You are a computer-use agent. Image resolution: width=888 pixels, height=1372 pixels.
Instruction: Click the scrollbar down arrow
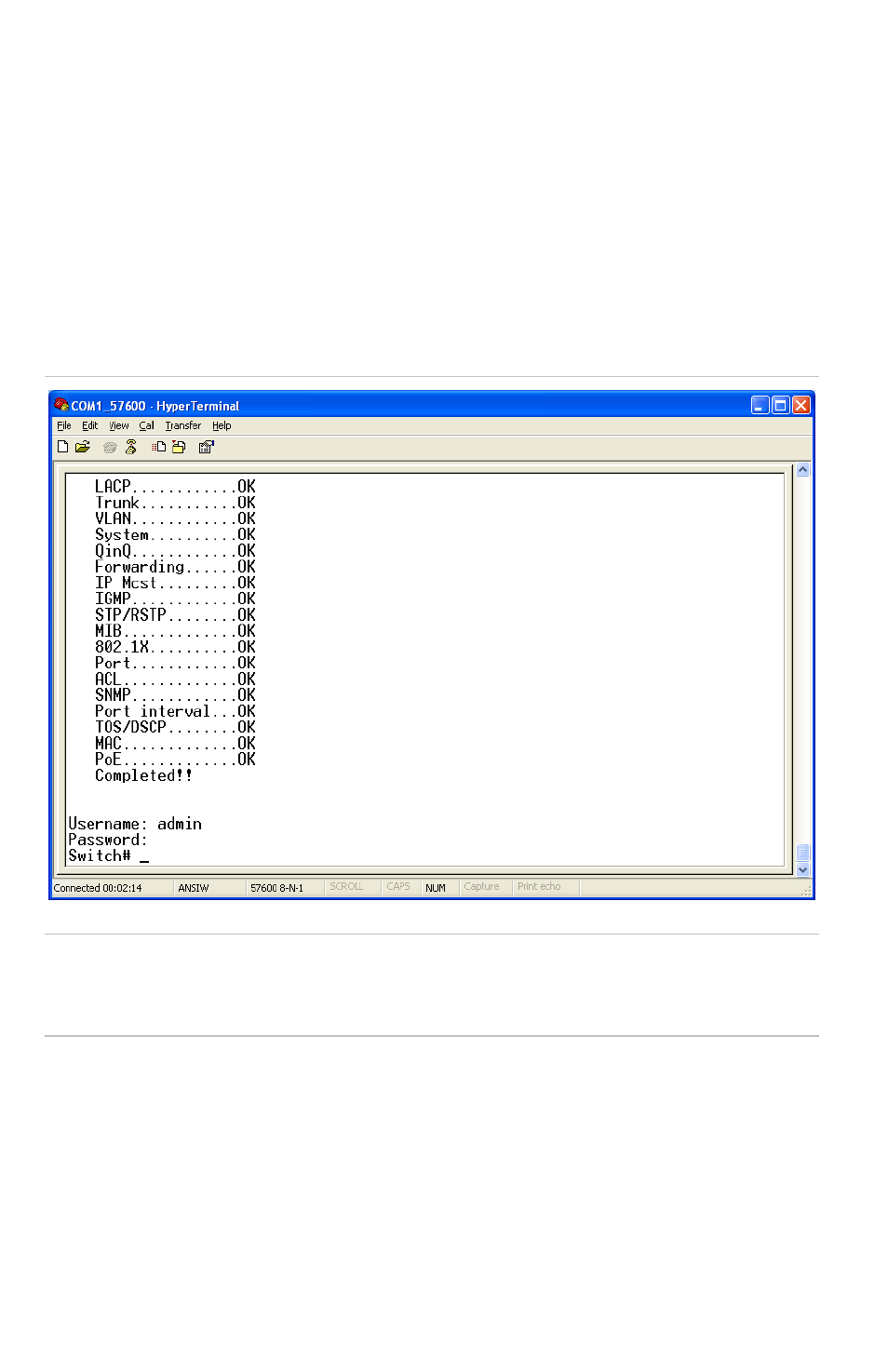pyautogui.click(x=803, y=870)
